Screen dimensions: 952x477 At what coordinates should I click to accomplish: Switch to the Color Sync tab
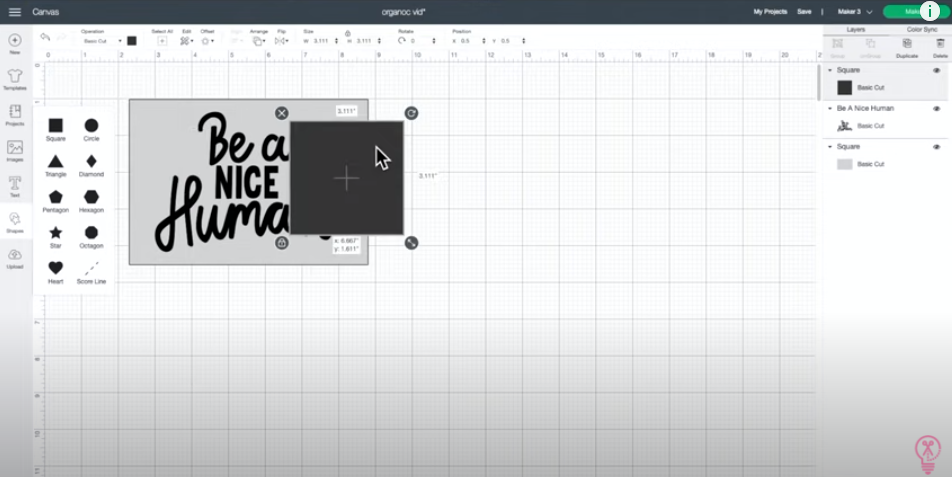pyautogui.click(x=922, y=29)
